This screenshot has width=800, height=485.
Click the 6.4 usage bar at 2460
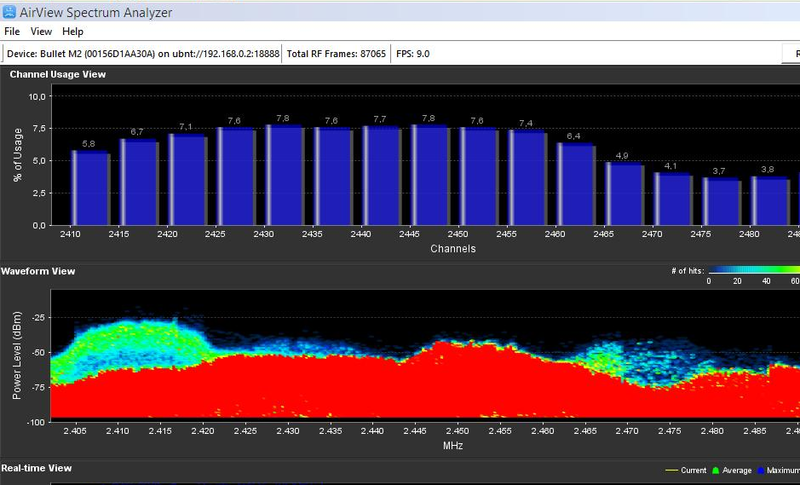(x=576, y=184)
